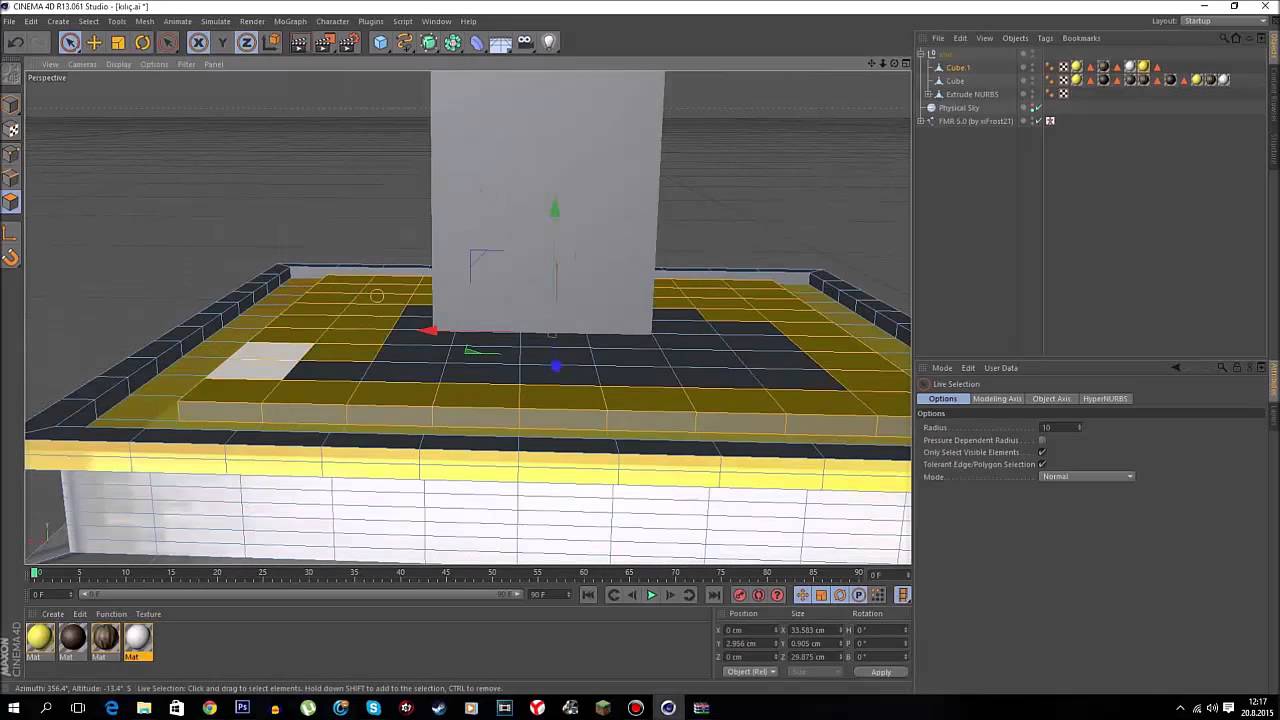Switch to Polygons mode in left sidebar
The image size is (1280, 720).
pyautogui.click(x=11, y=202)
